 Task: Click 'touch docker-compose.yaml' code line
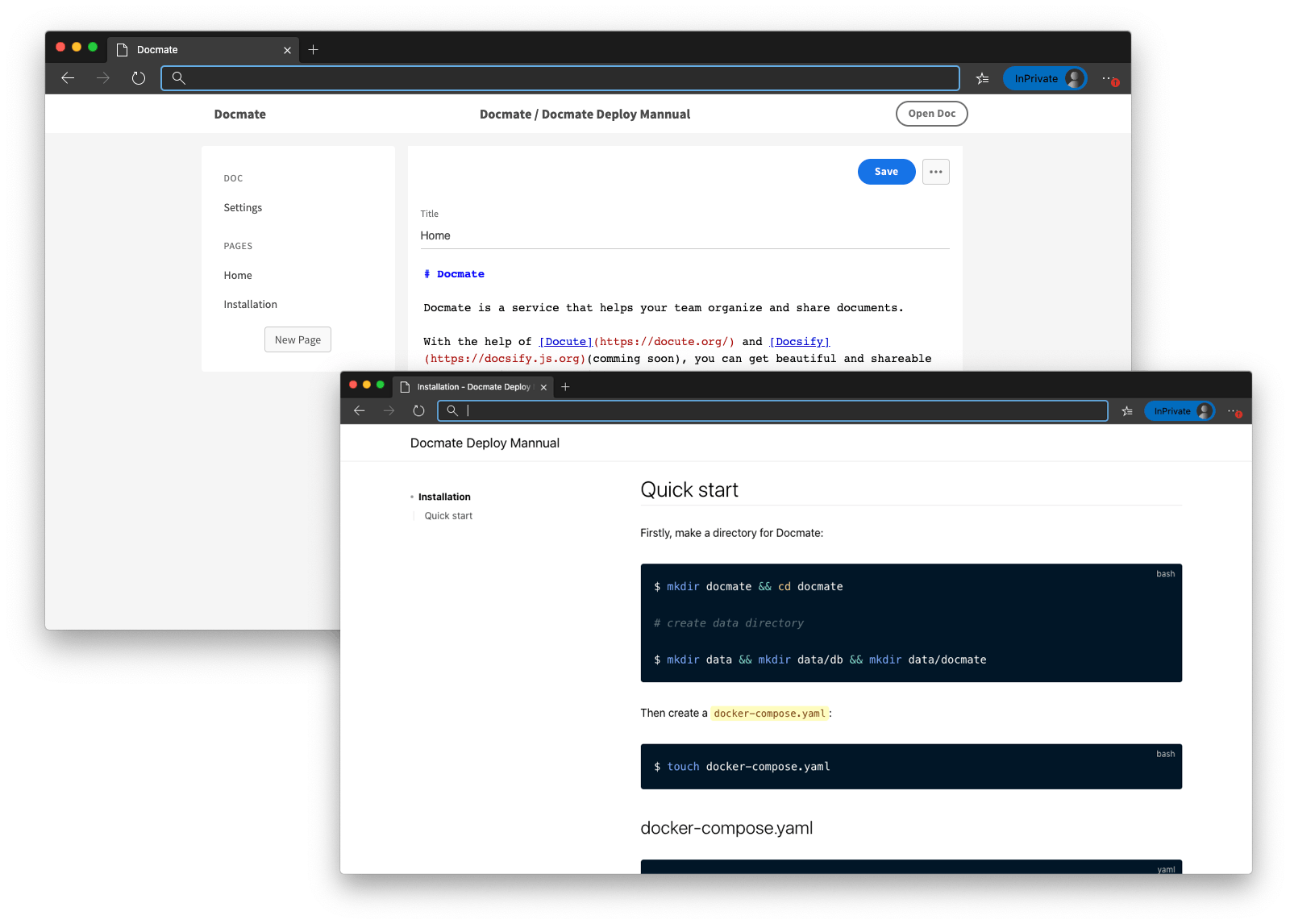[742, 767]
